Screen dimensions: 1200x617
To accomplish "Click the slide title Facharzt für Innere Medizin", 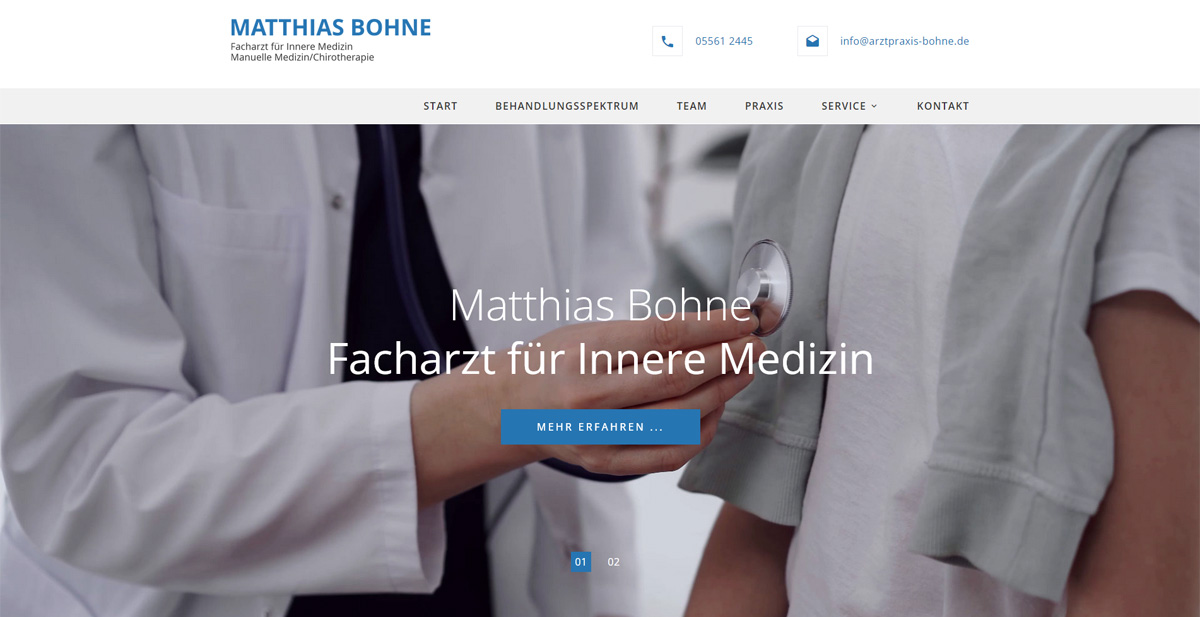I will click(x=600, y=359).
